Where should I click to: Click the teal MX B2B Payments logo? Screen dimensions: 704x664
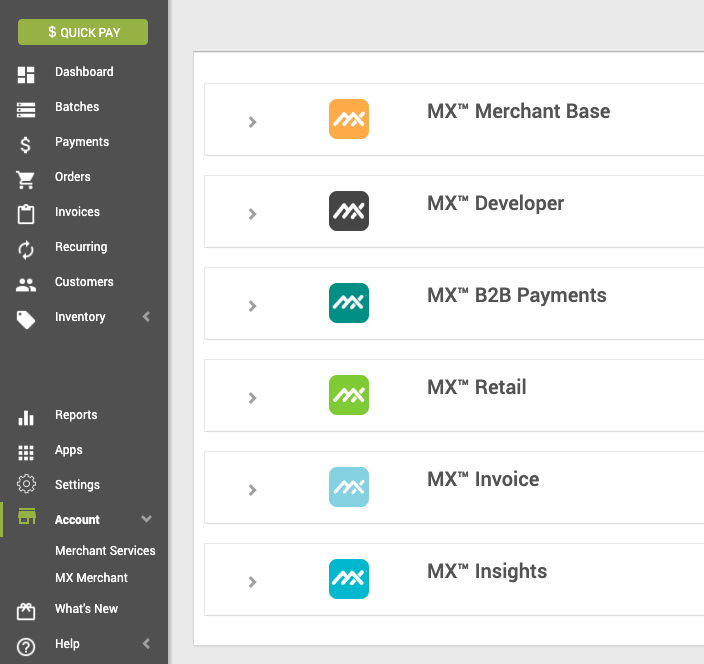tap(349, 303)
